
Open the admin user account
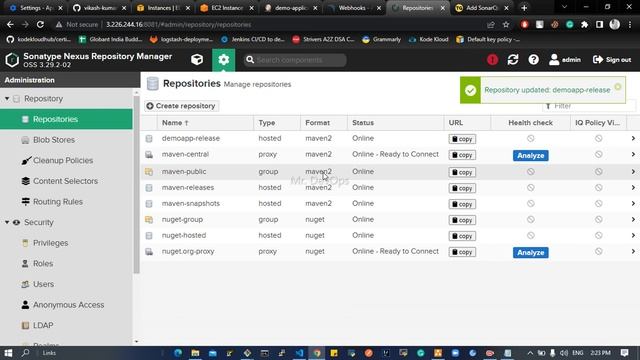pos(565,60)
